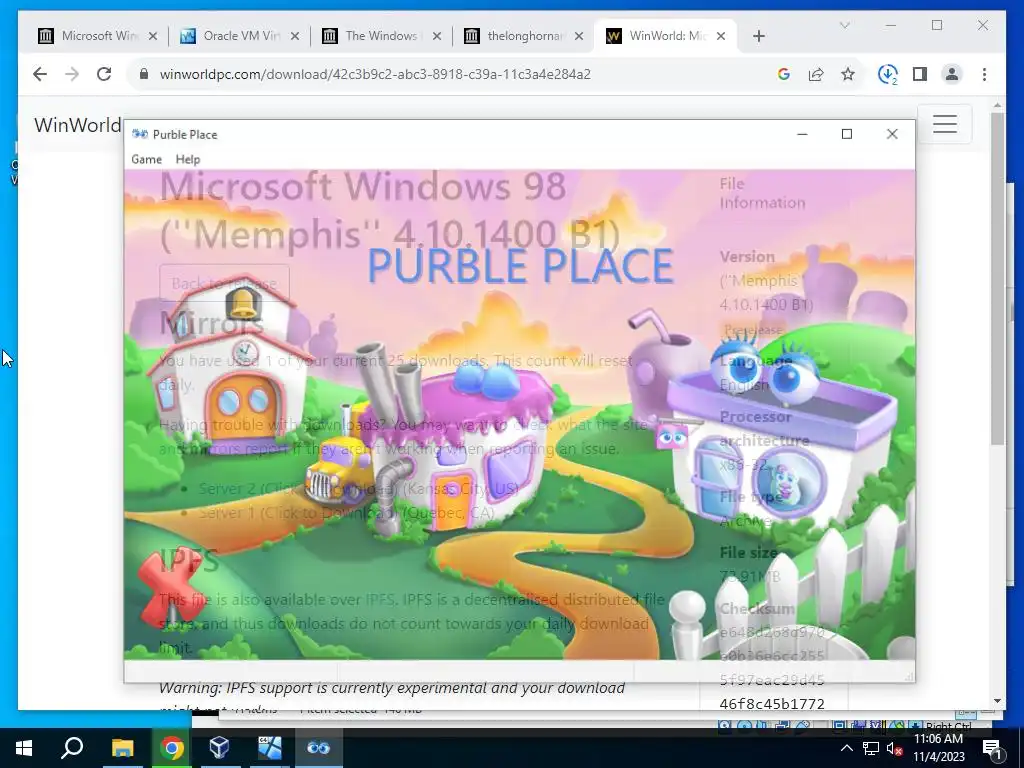Bookmark this page with the star
This screenshot has width=1024, height=768.
pos(848,74)
